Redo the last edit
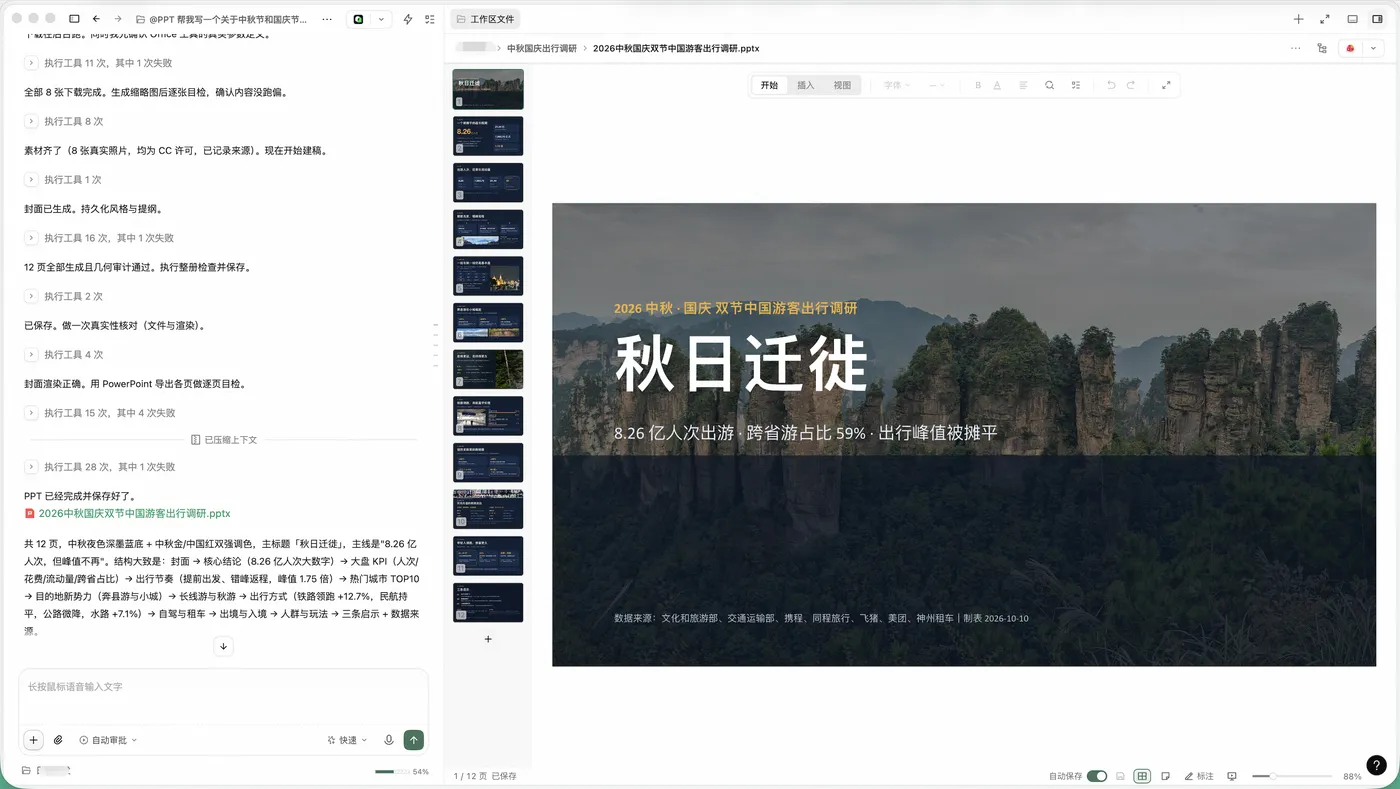Screen dimensions: 1400x789 point(1131,85)
